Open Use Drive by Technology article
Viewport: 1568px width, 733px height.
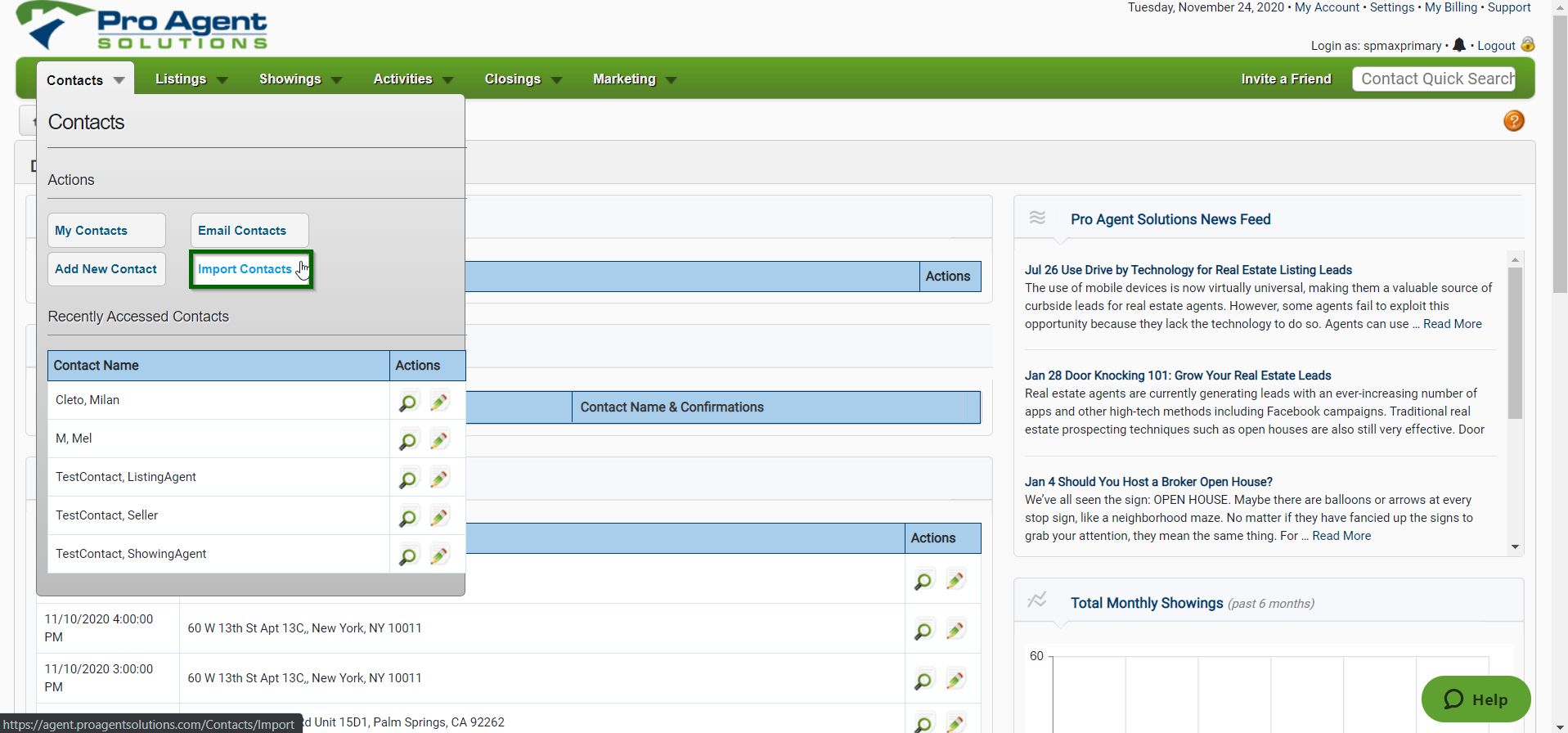(x=1188, y=270)
